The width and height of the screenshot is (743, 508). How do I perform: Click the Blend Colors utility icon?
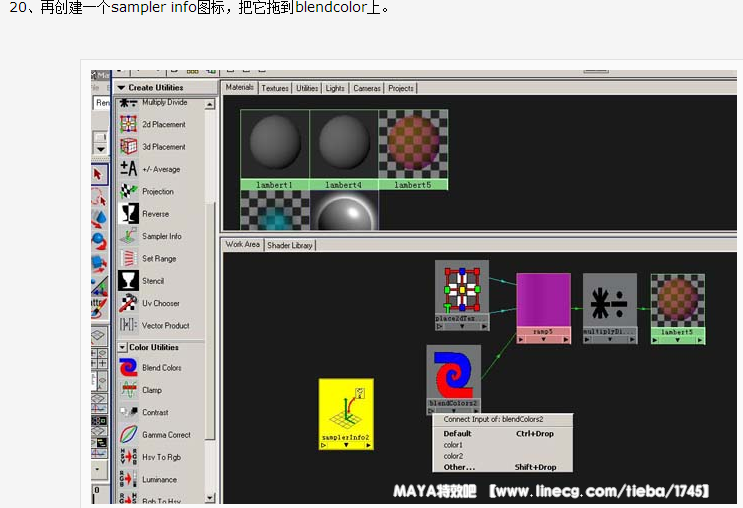[129, 368]
